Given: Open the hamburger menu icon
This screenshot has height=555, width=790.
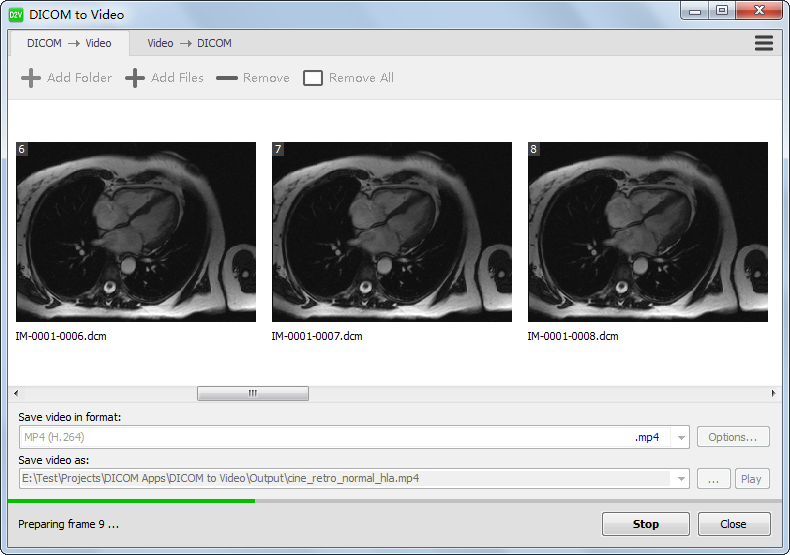Looking at the screenshot, I should pyautogui.click(x=764, y=43).
